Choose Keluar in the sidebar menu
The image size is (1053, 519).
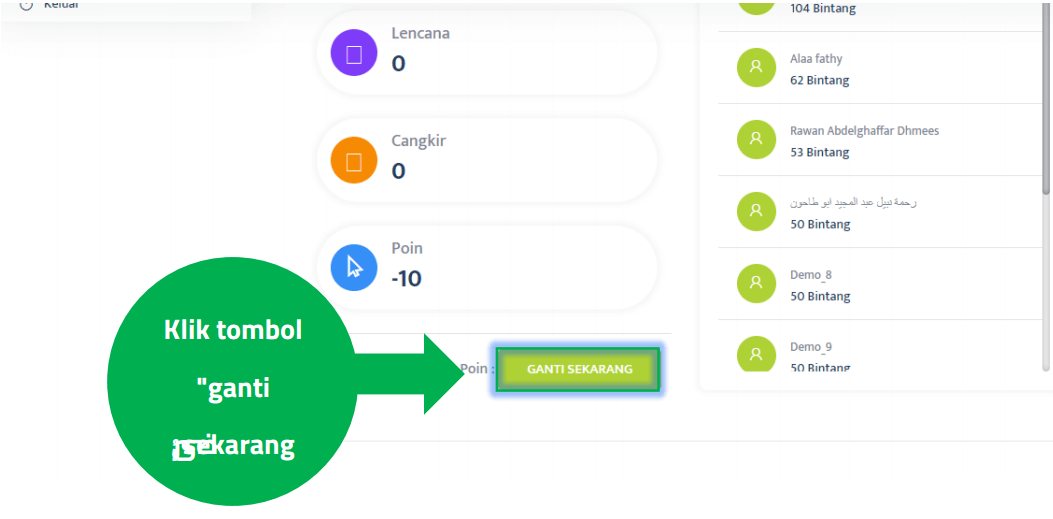coord(60,5)
